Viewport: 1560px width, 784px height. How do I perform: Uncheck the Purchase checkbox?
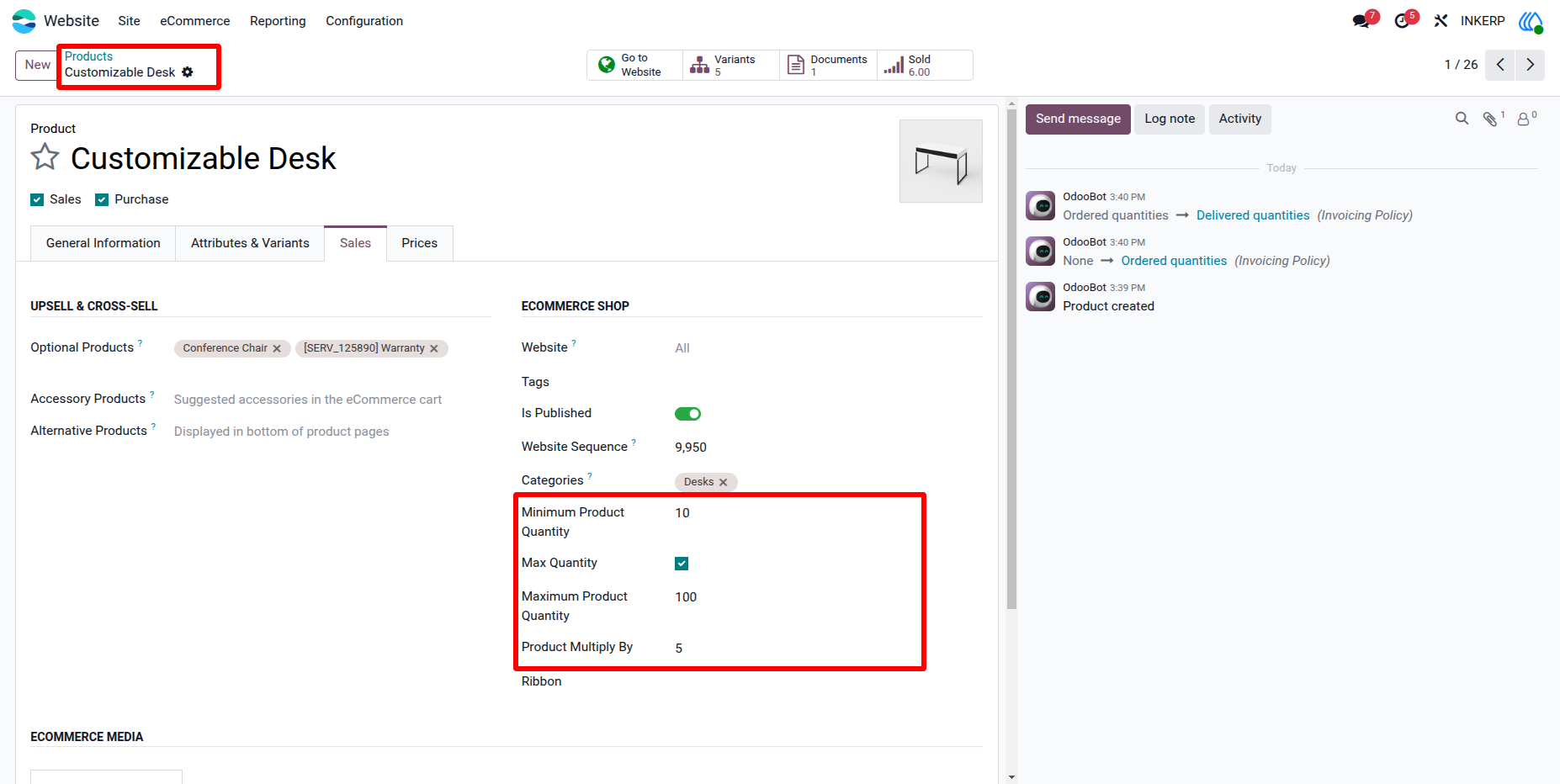tap(102, 199)
